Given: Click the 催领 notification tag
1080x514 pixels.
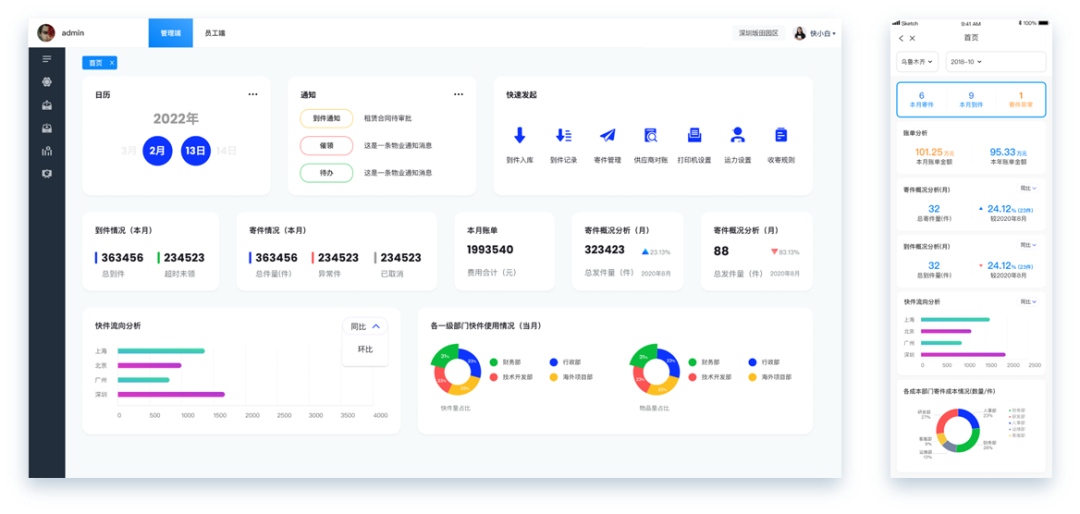Looking at the screenshot, I should click(326, 145).
